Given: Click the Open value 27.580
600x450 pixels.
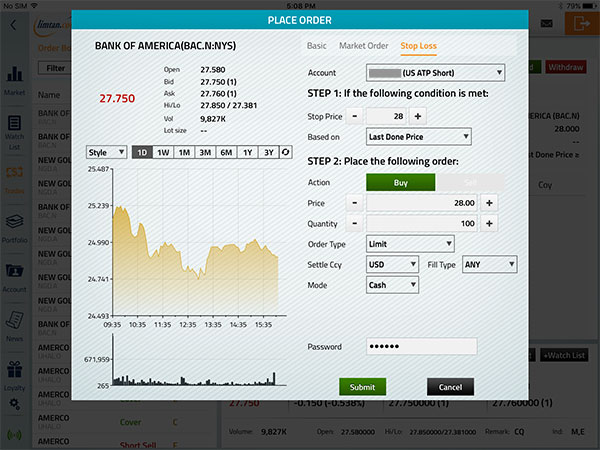Looking at the screenshot, I should (213, 70).
